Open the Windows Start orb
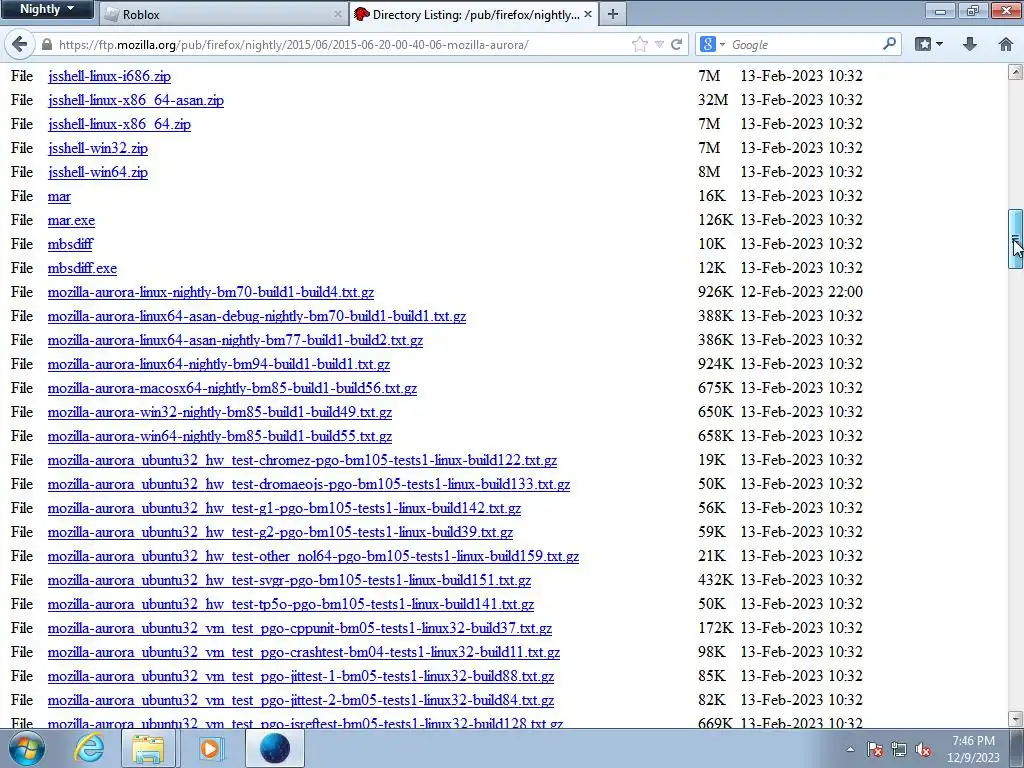Image resolution: width=1024 pixels, height=768 pixels. tap(27, 748)
